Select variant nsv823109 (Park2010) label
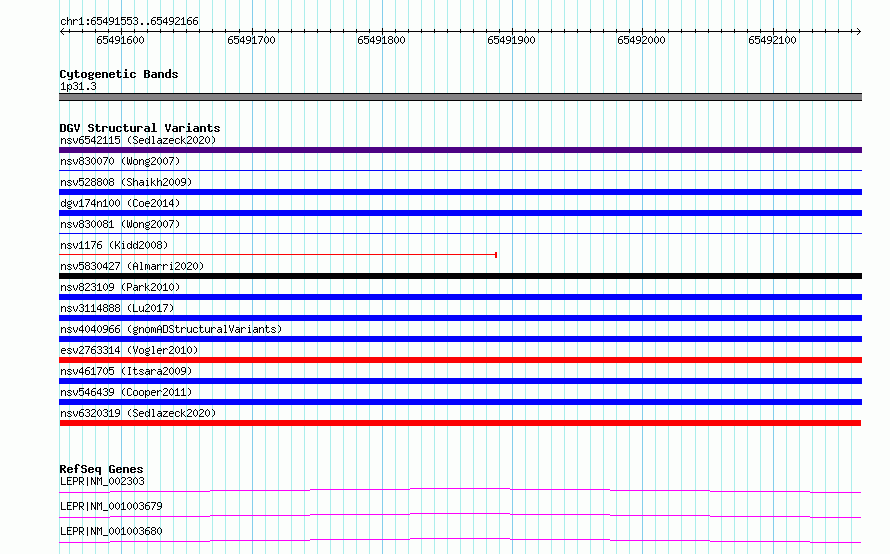 [x=120, y=287]
